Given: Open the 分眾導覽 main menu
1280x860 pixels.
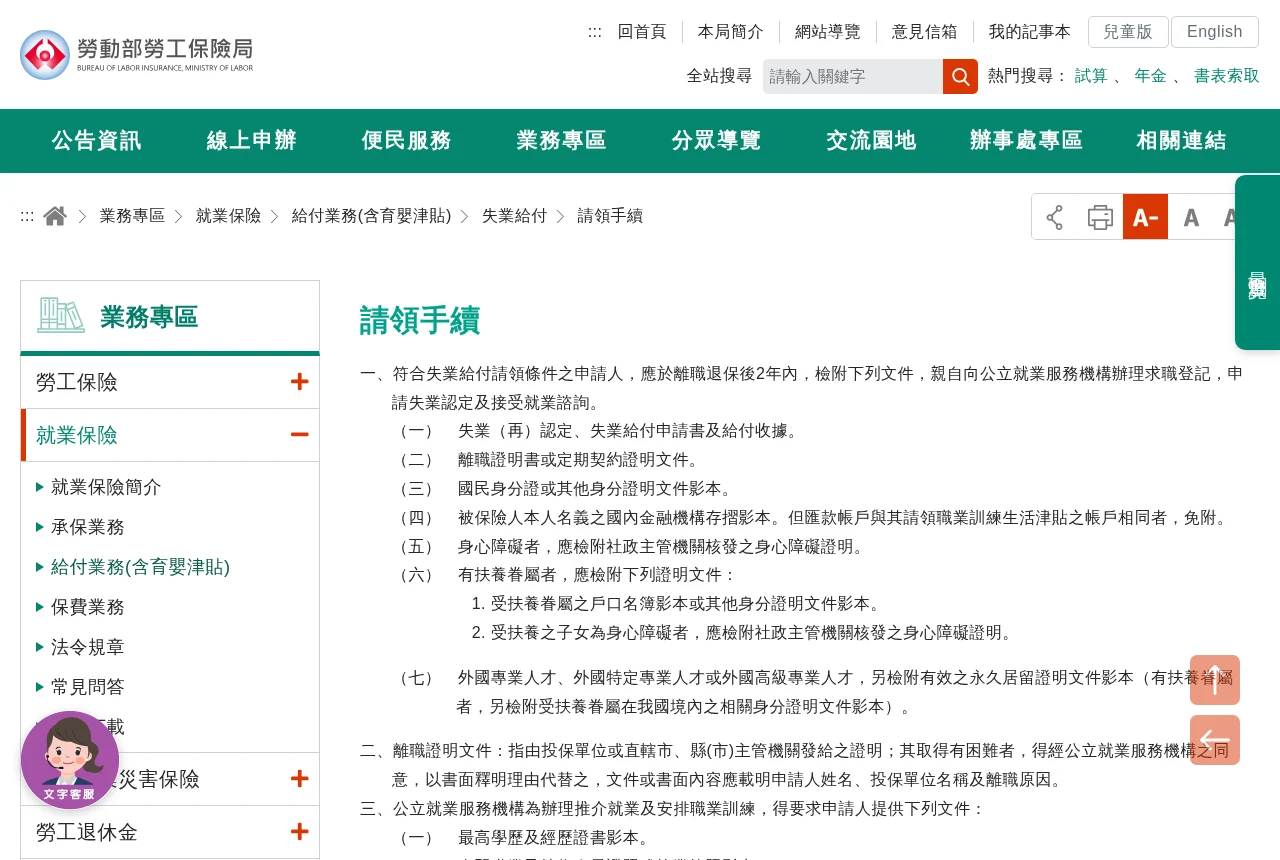Looking at the screenshot, I should pos(717,141).
